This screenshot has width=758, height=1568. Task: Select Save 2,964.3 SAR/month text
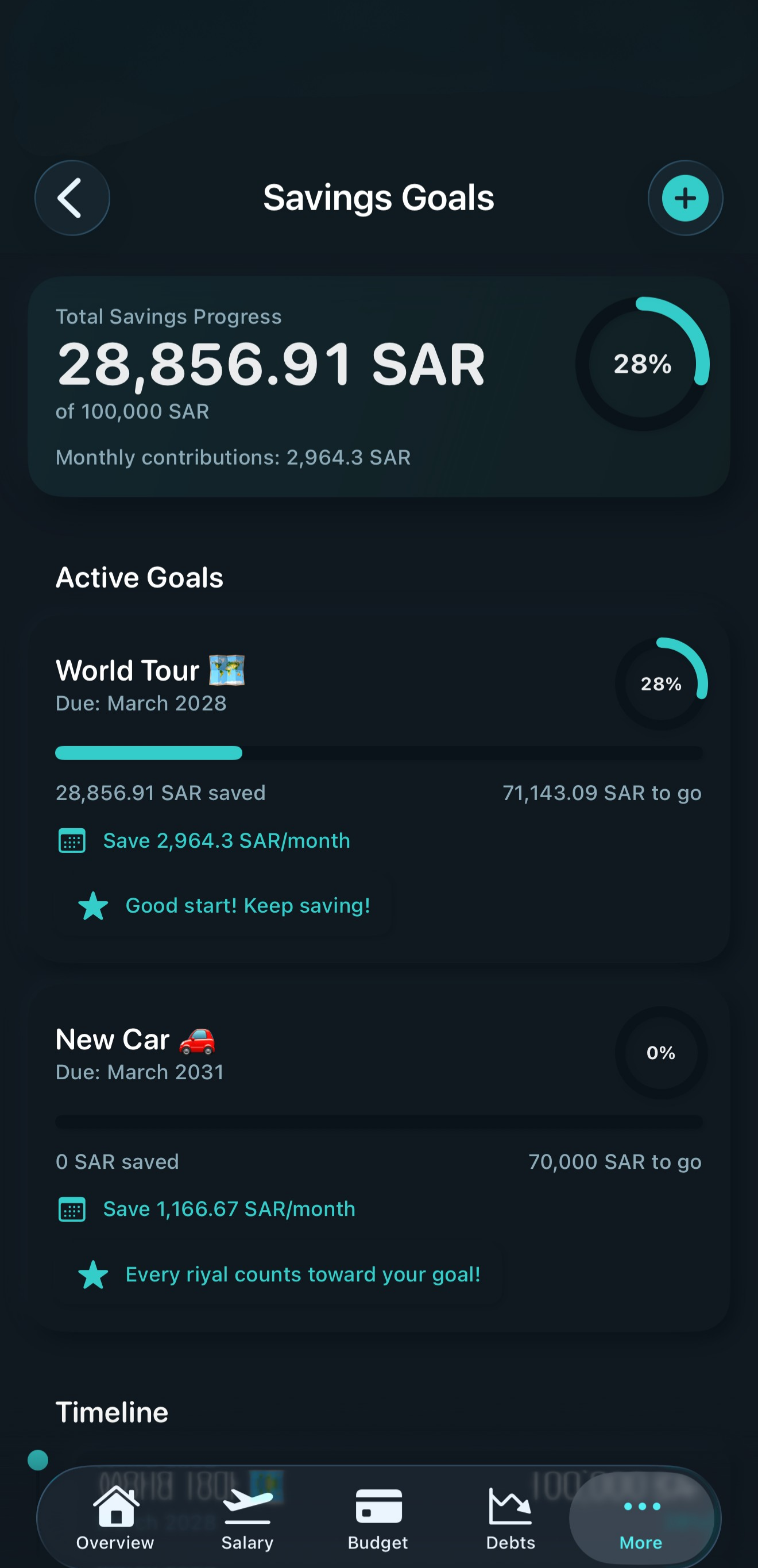click(x=226, y=841)
